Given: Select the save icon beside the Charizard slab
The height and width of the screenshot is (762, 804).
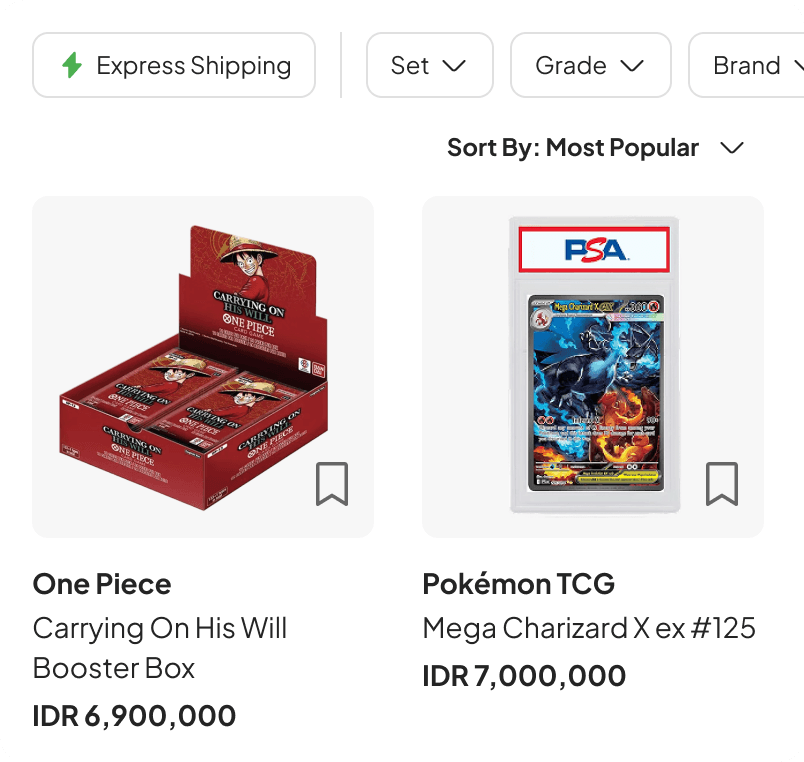Looking at the screenshot, I should pos(723,485).
